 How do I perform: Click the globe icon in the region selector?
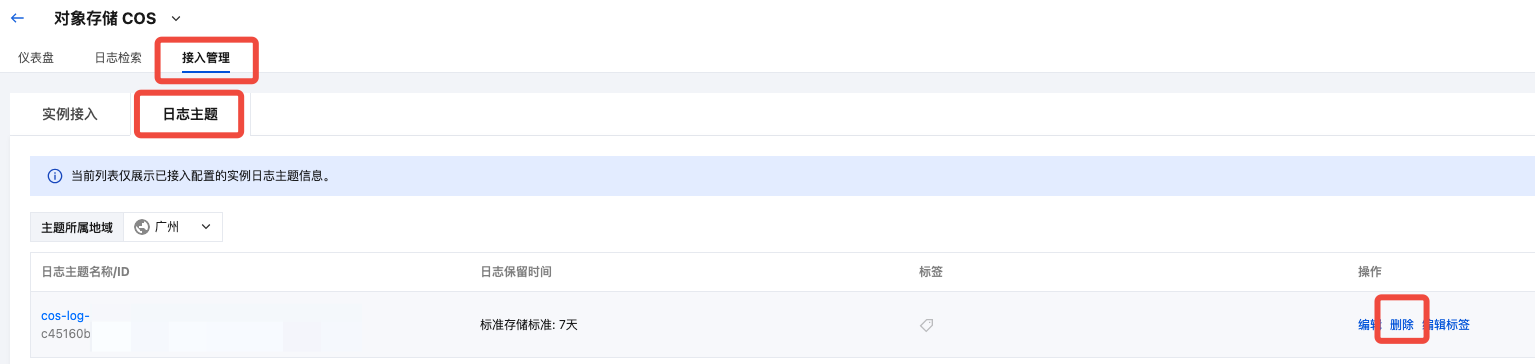point(141,227)
